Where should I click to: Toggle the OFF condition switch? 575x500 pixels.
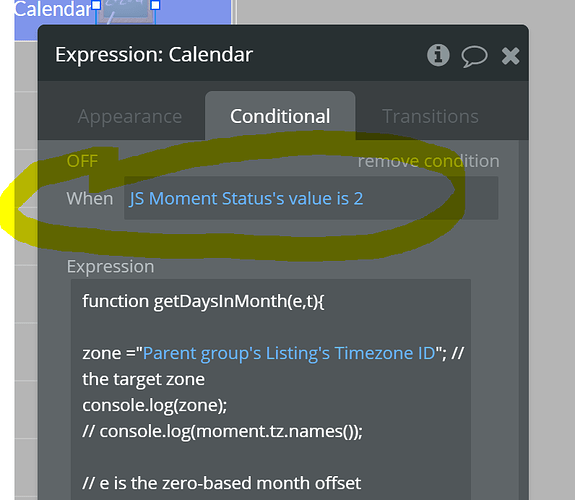pyautogui.click(x=83, y=161)
